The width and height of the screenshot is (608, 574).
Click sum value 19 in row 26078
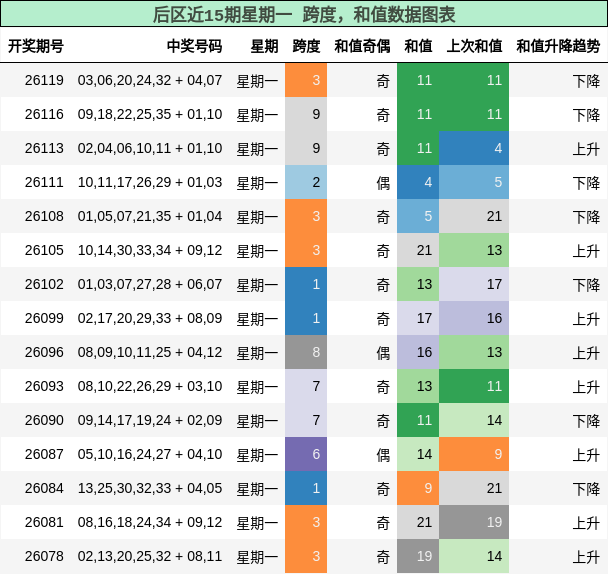coord(418,556)
